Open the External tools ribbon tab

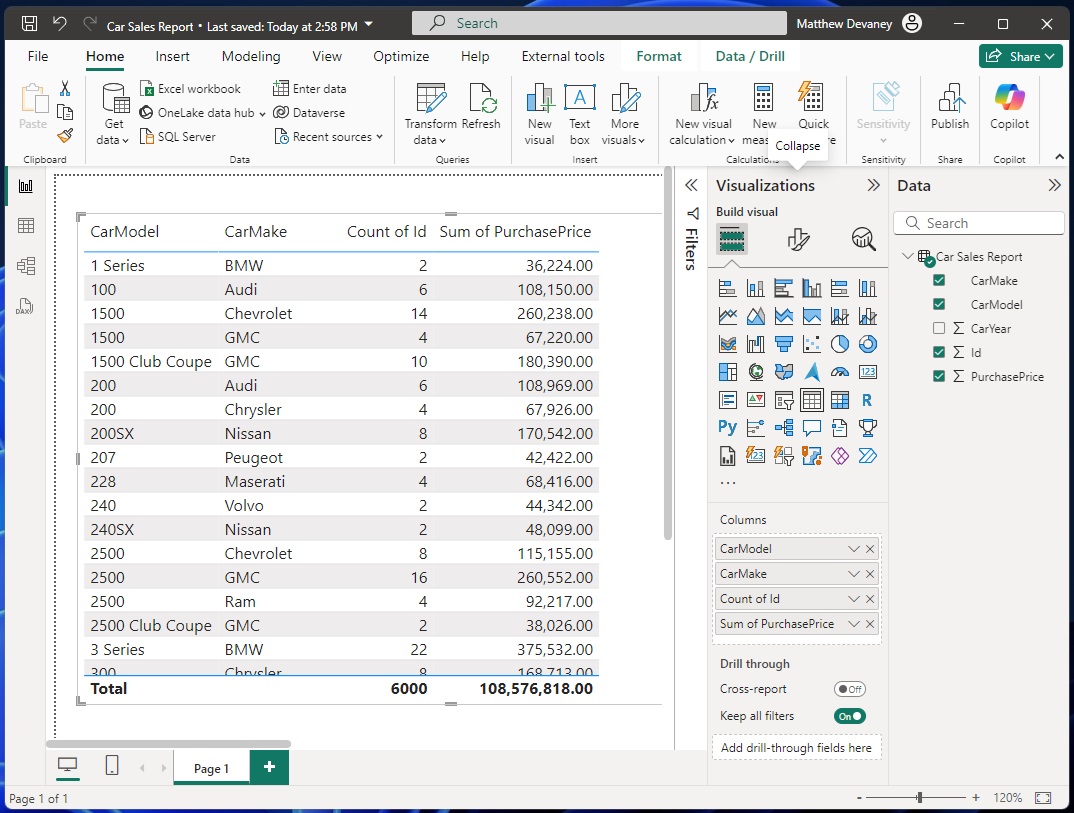tap(562, 56)
